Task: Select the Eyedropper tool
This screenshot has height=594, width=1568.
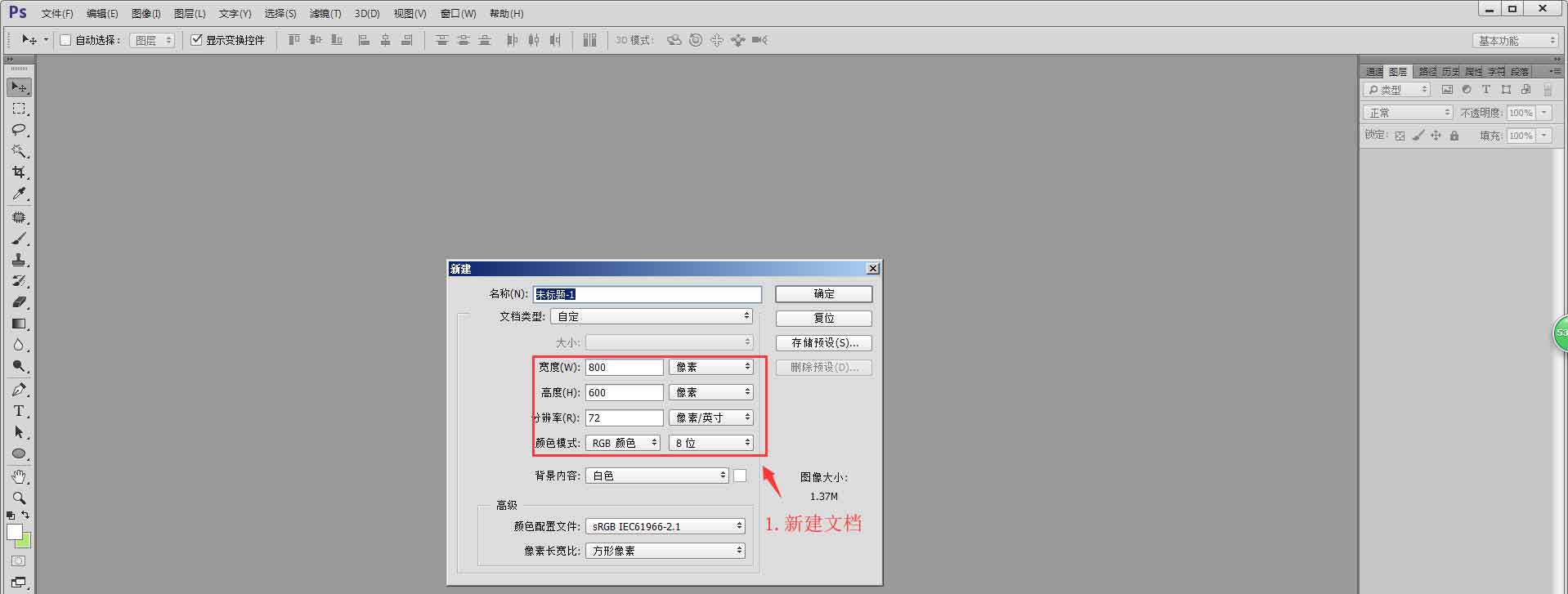Action: click(19, 194)
